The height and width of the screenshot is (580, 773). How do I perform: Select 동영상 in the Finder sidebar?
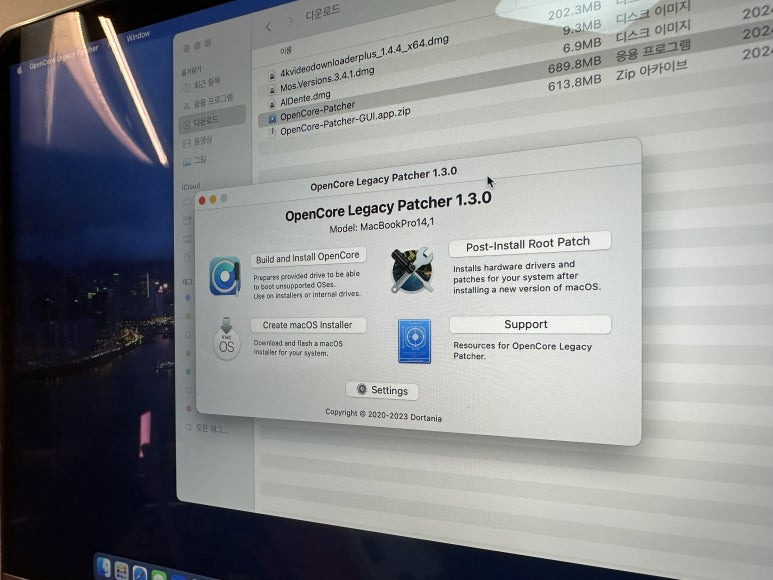click(x=203, y=141)
